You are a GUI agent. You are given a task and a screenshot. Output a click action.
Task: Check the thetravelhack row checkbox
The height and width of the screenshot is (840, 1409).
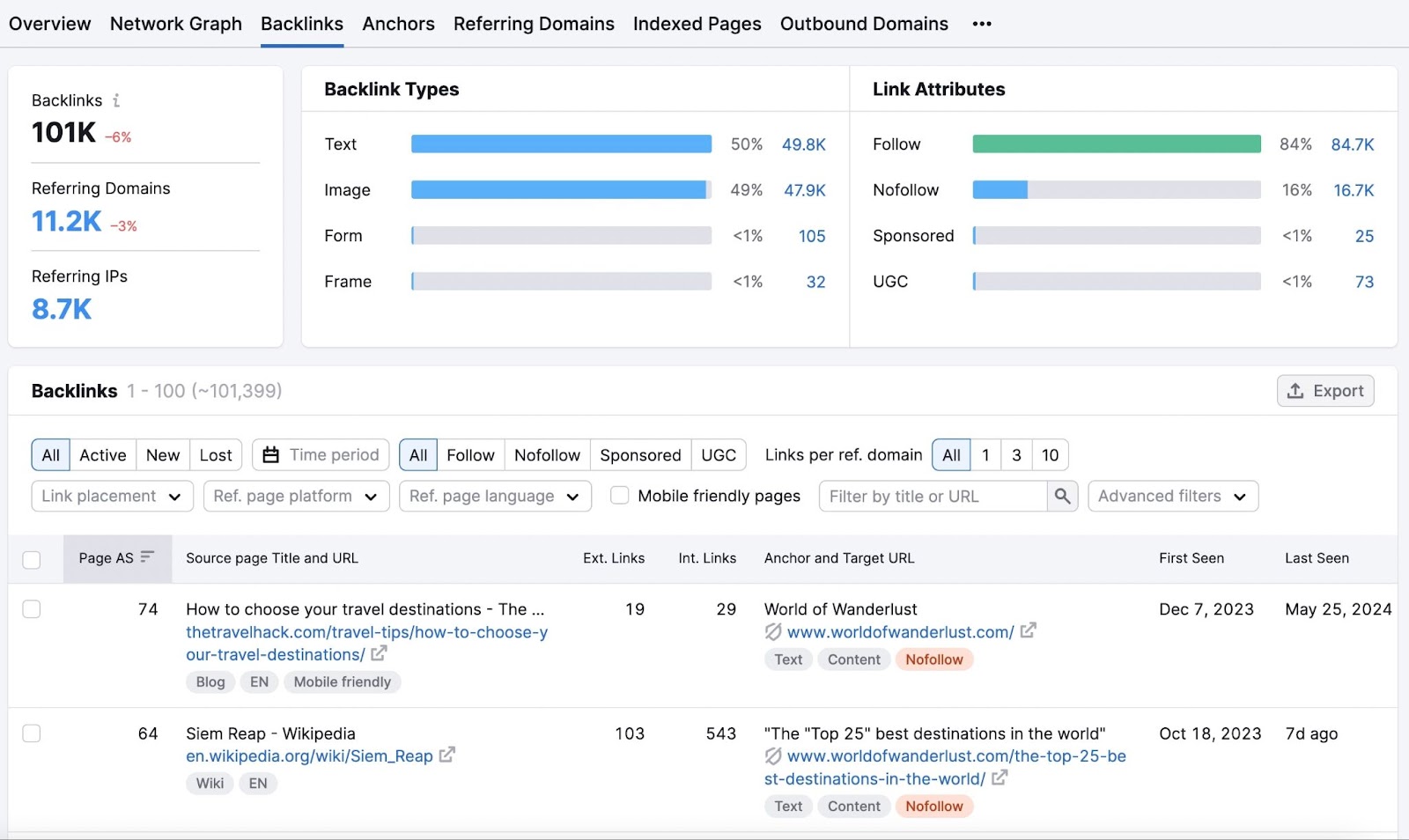[x=32, y=609]
